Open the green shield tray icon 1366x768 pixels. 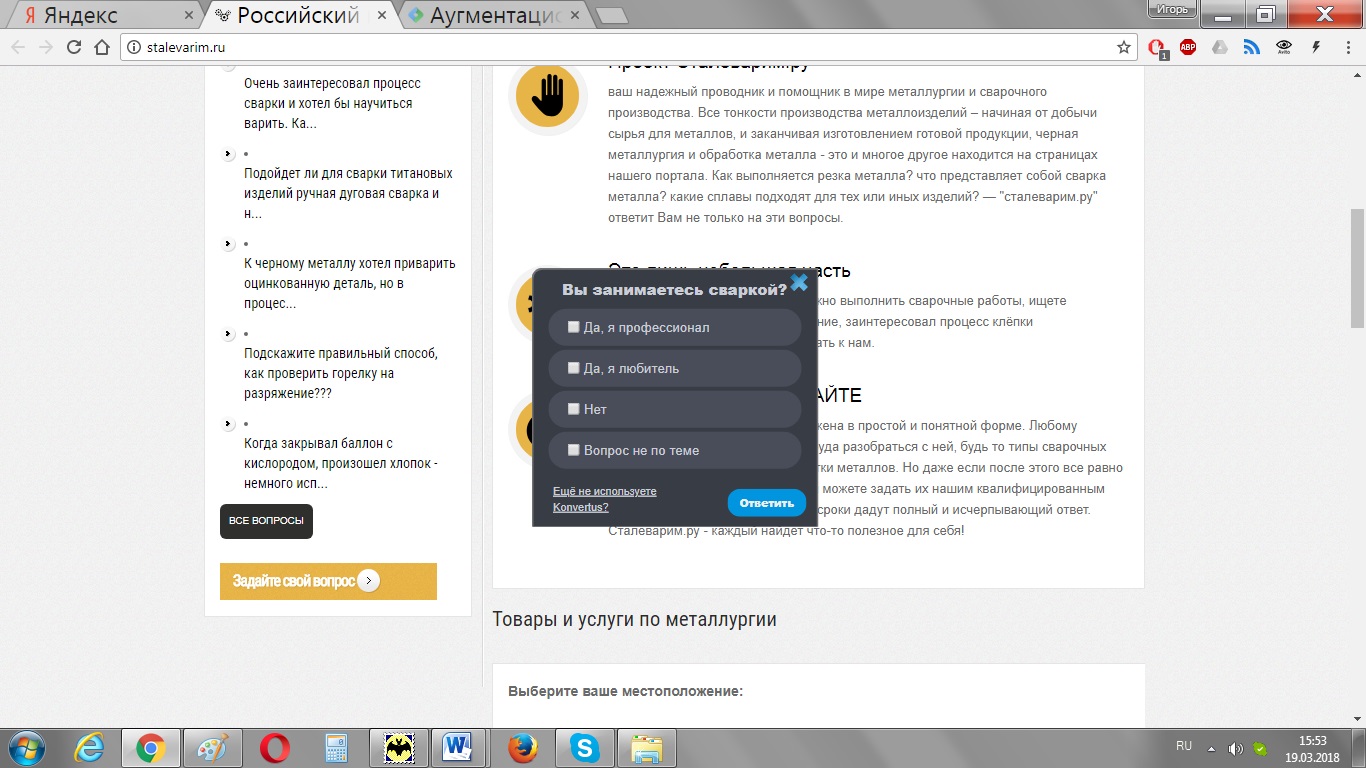1261,748
